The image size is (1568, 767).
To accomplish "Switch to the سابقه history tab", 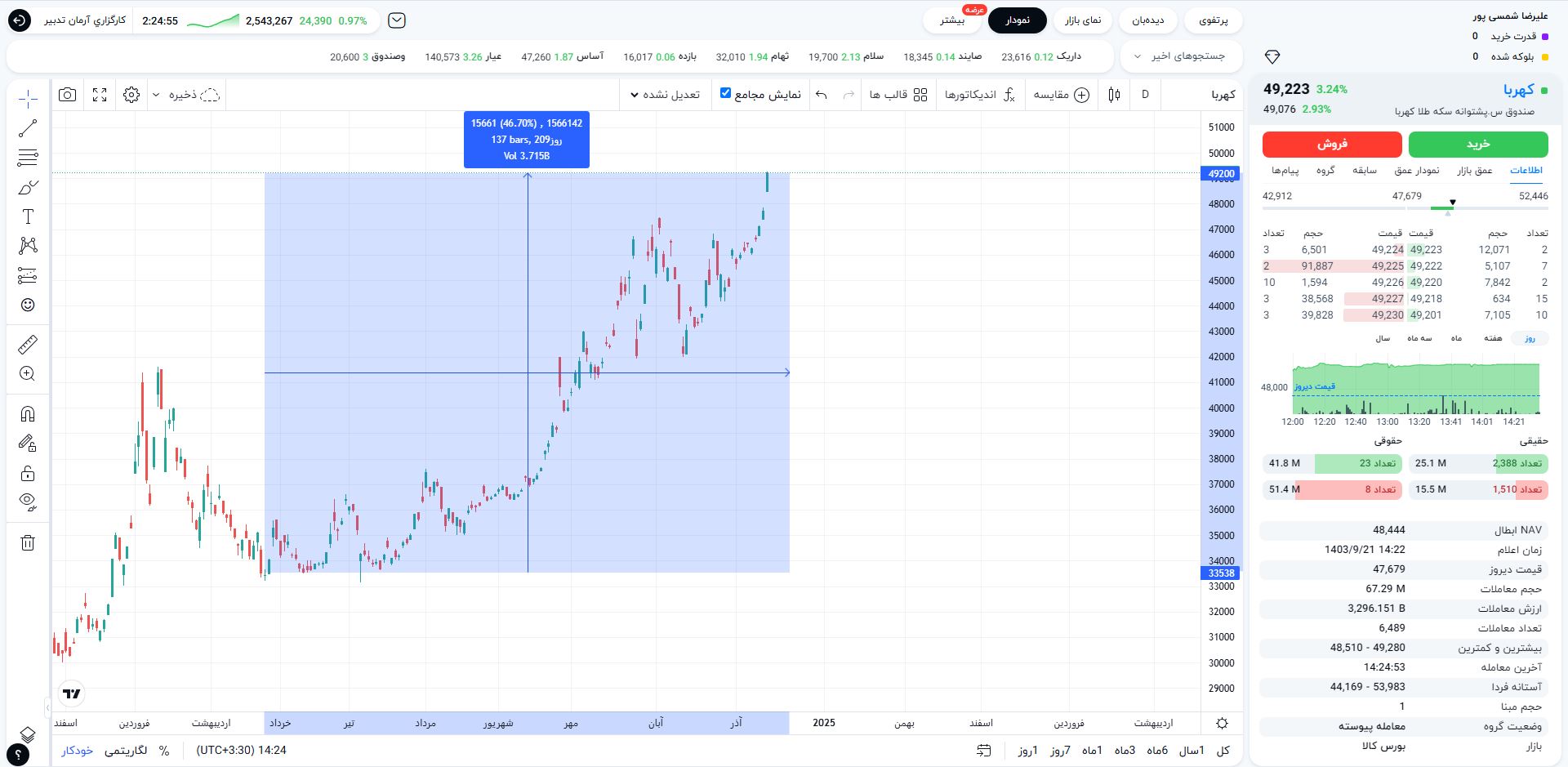I will [1365, 170].
